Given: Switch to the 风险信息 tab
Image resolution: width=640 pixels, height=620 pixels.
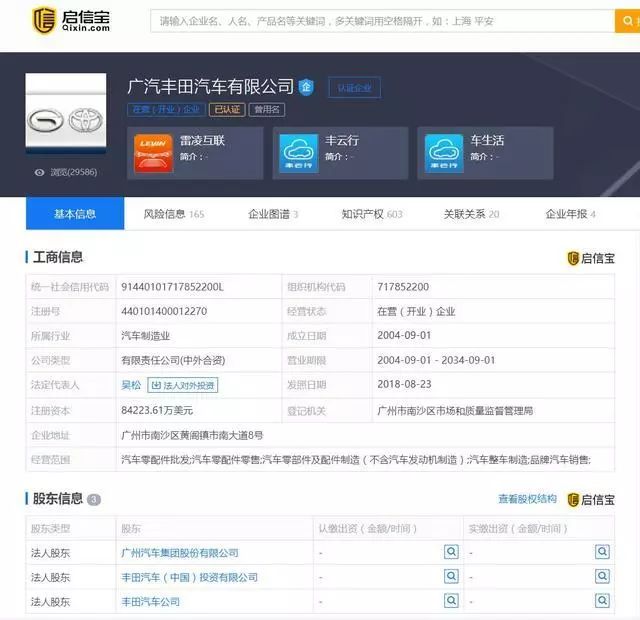Looking at the screenshot, I should [174, 214].
